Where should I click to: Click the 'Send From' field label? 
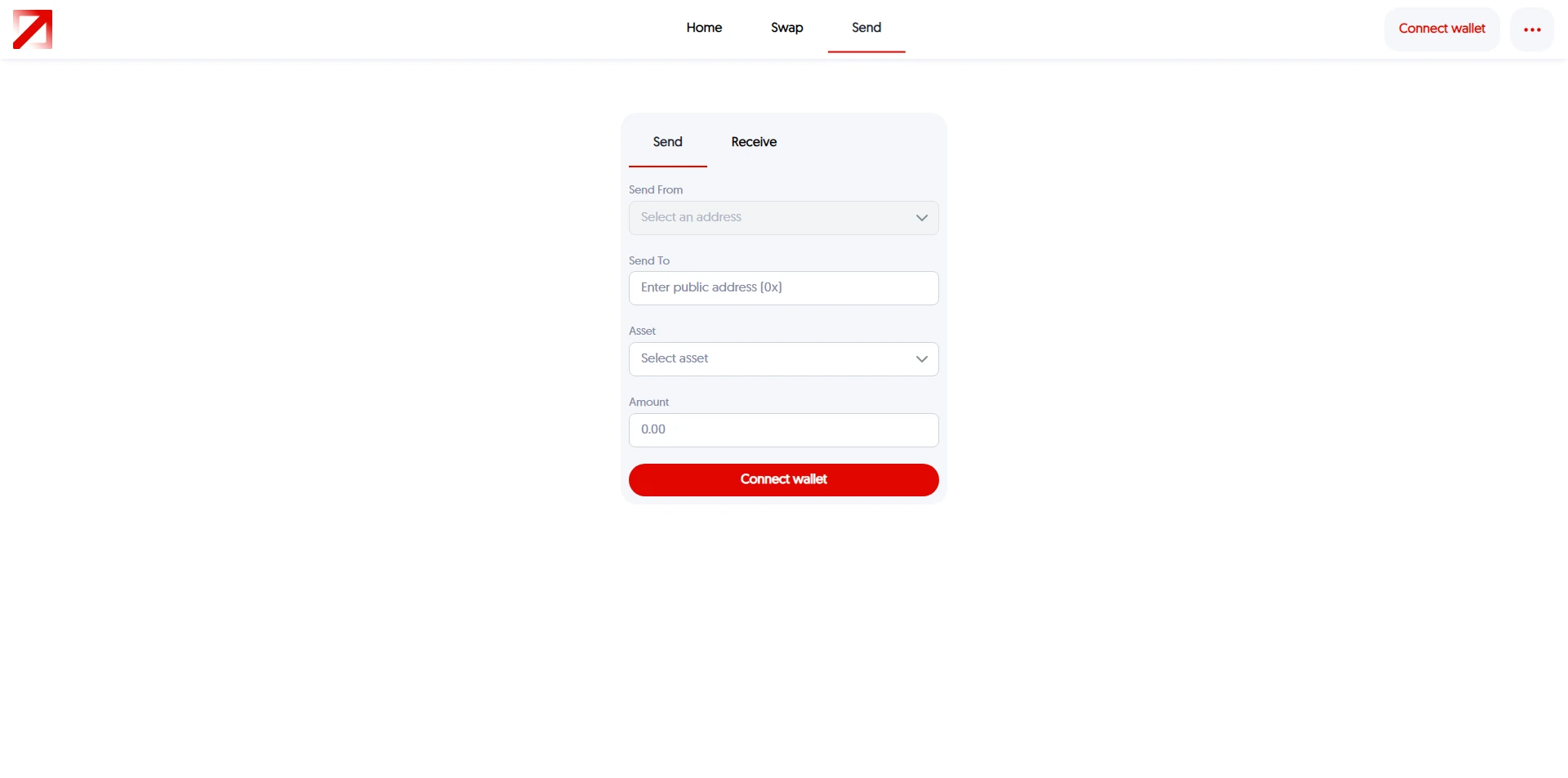[x=655, y=189]
